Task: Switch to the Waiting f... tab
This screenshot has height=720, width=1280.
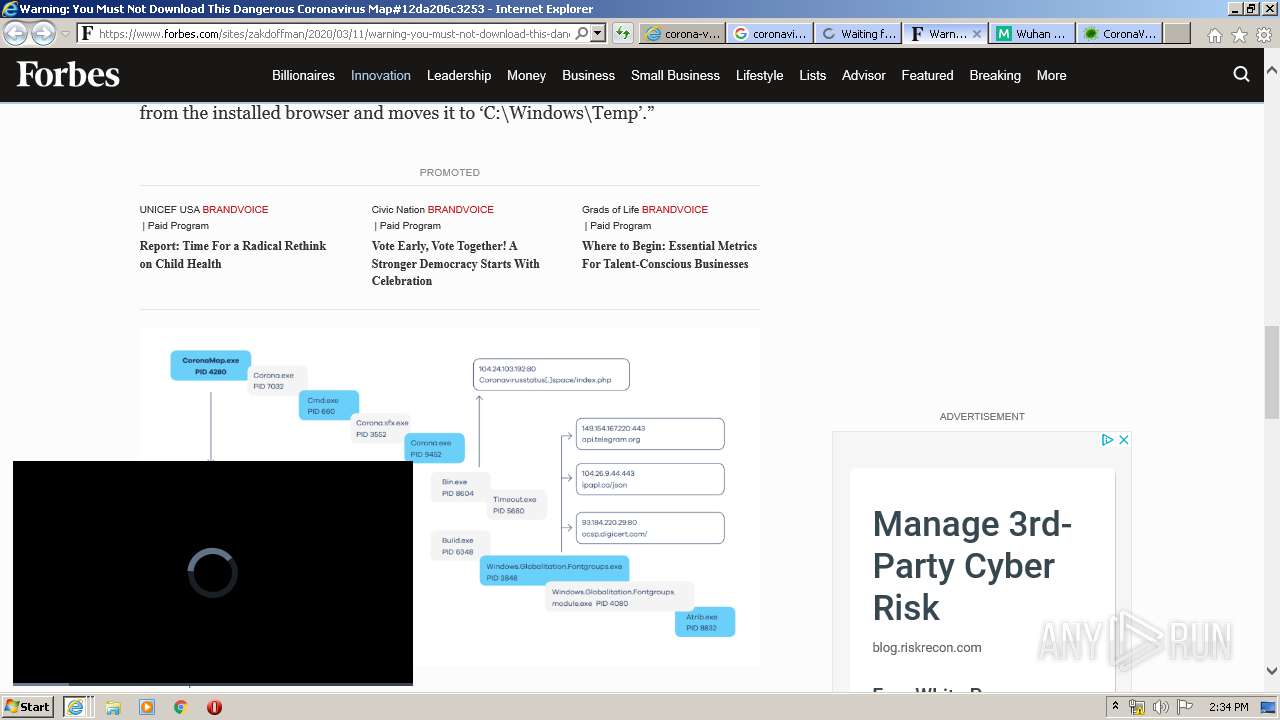Action: (857, 33)
